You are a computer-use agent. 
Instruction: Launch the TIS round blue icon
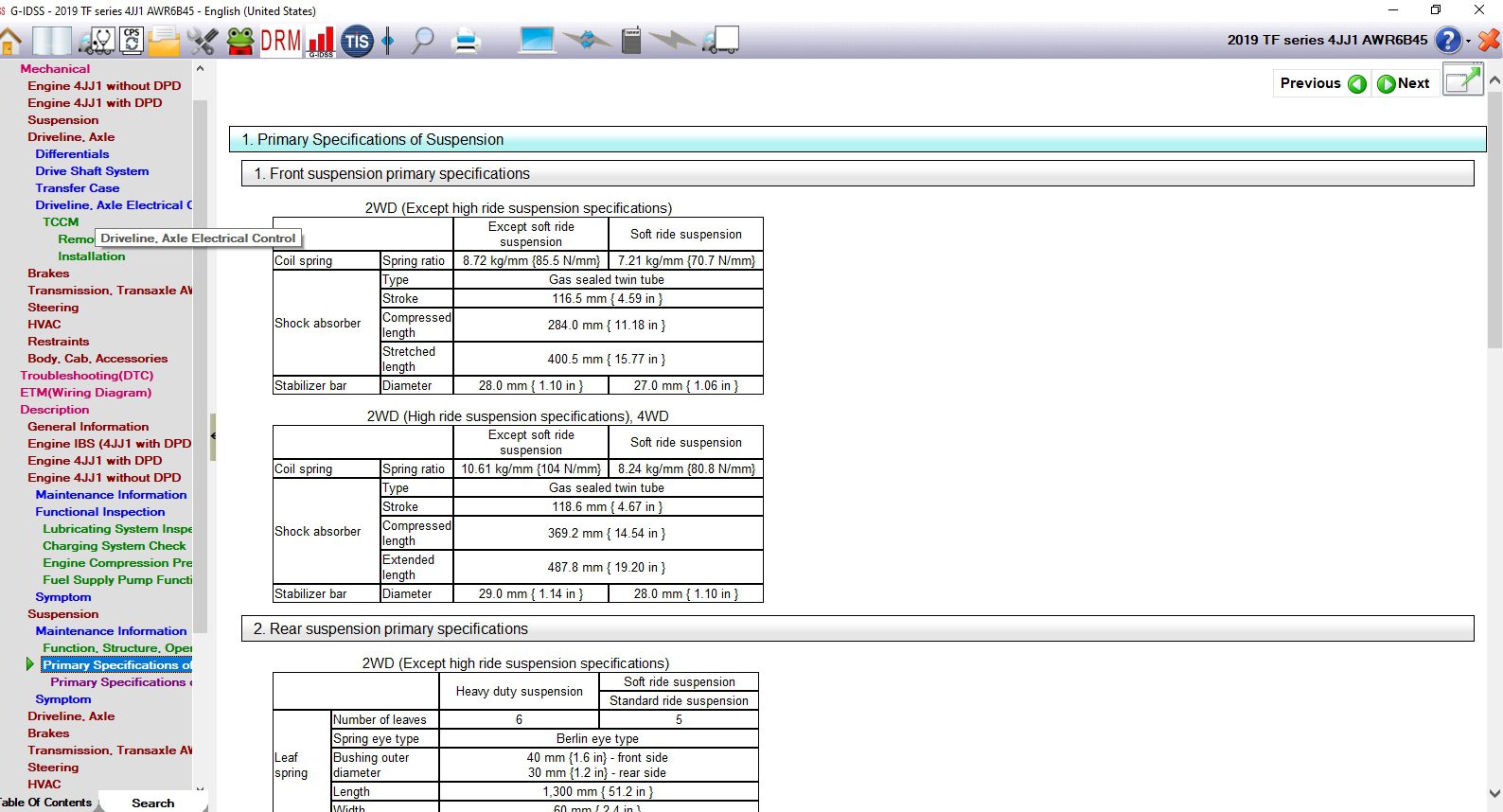point(357,41)
